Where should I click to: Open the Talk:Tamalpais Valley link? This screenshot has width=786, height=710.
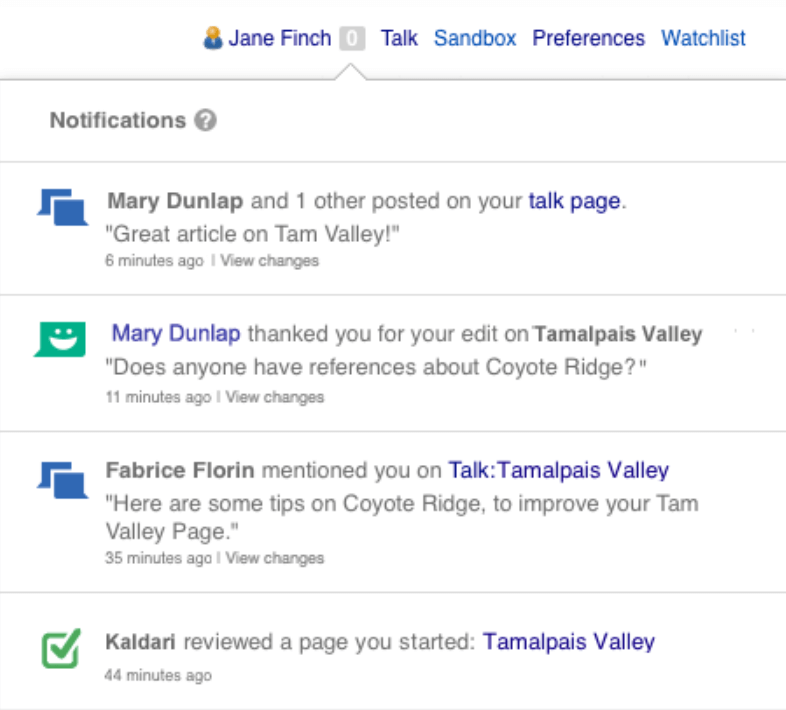pos(558,470)
